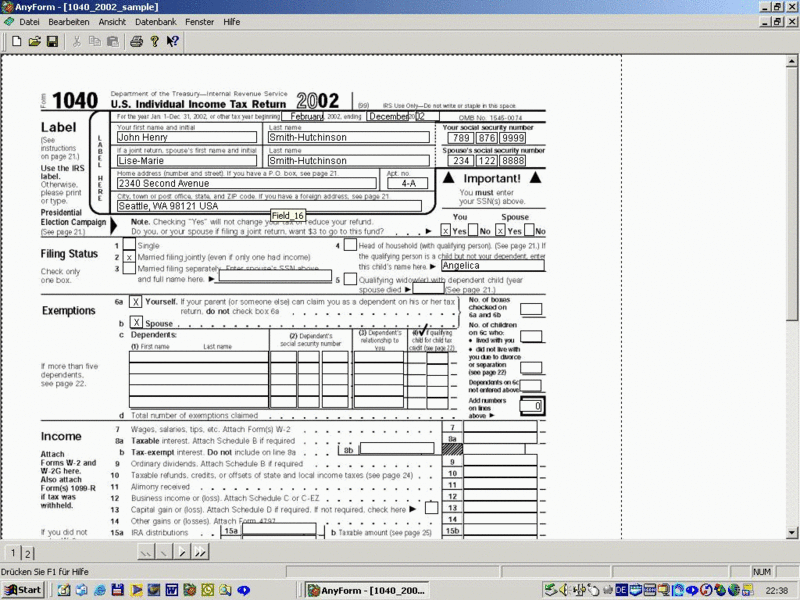
Task: Click the AnyForm taskbar button
Action: [367, 590]
